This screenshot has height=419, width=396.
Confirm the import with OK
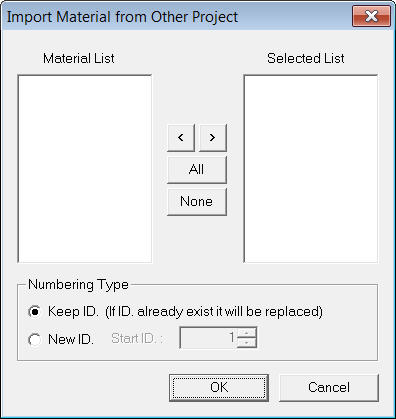(219, 388)
